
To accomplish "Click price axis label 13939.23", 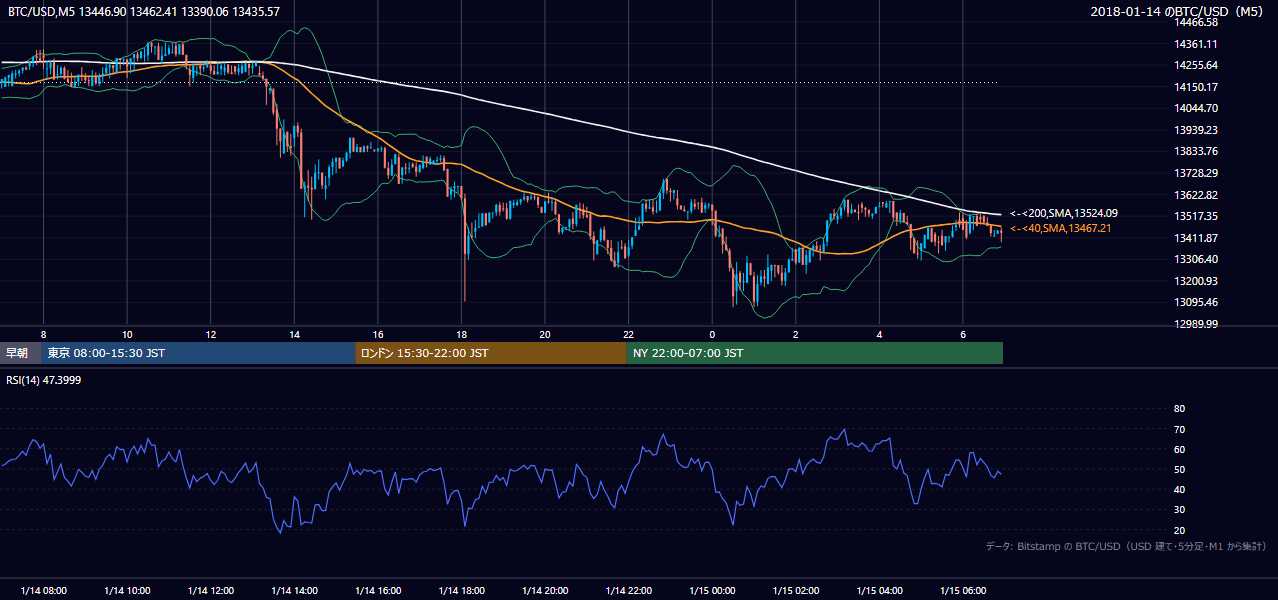I will click(x=1197, y=130).
